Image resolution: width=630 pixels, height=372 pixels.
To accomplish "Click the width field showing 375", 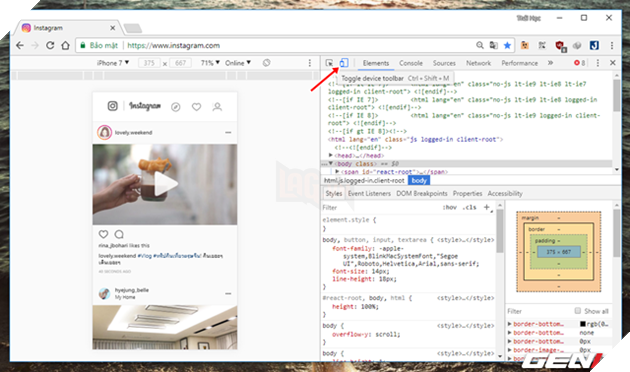I will tap(149, 63).
